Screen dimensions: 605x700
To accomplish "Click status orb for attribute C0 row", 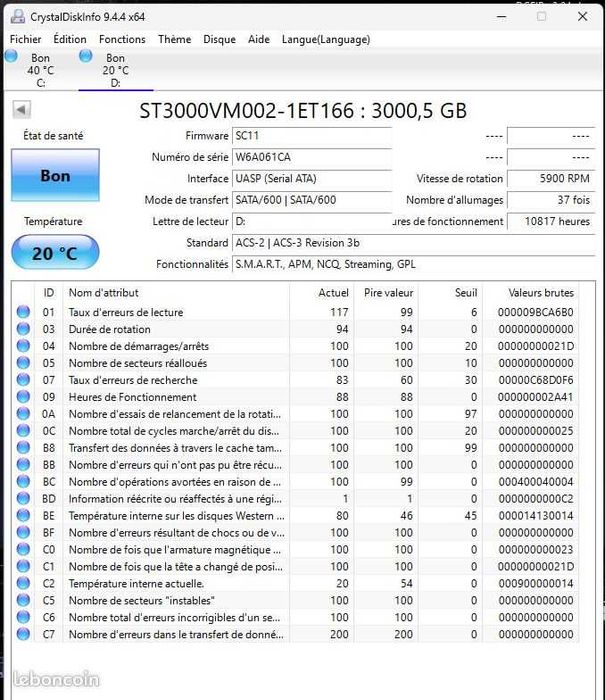I will (23, 549).
